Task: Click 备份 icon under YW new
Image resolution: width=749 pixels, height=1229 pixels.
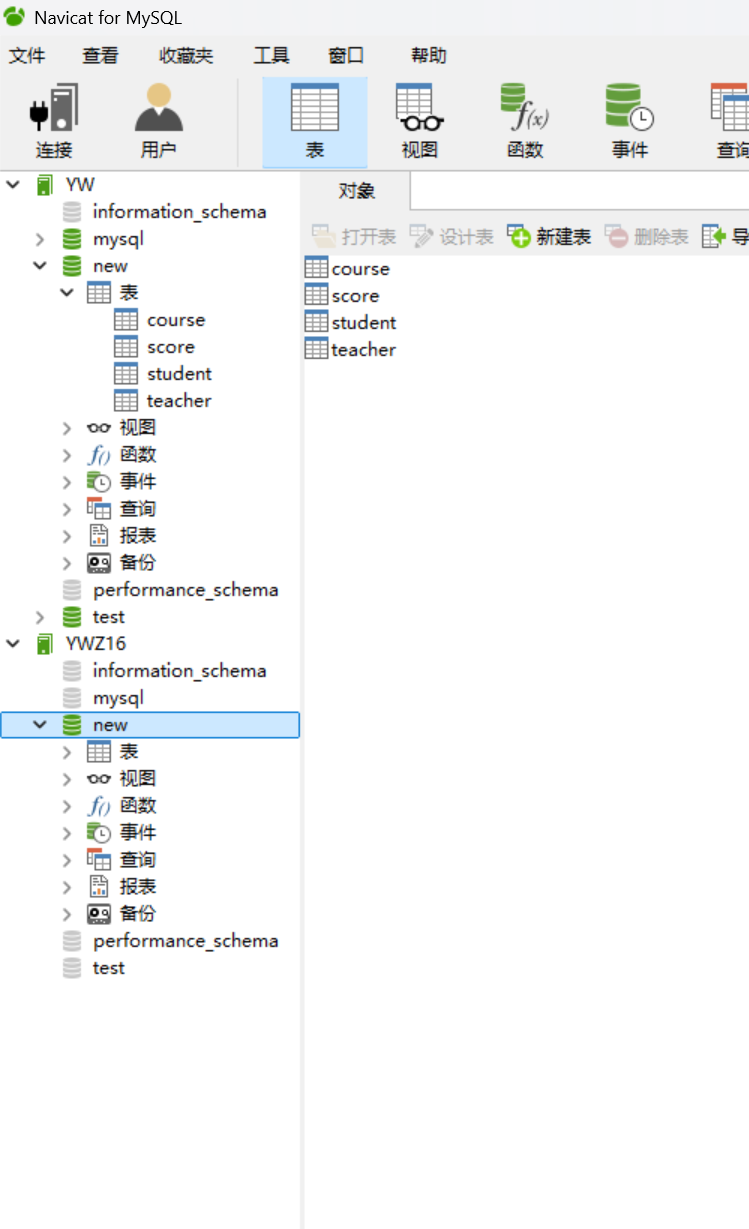Action: click(x=99, y=563)
